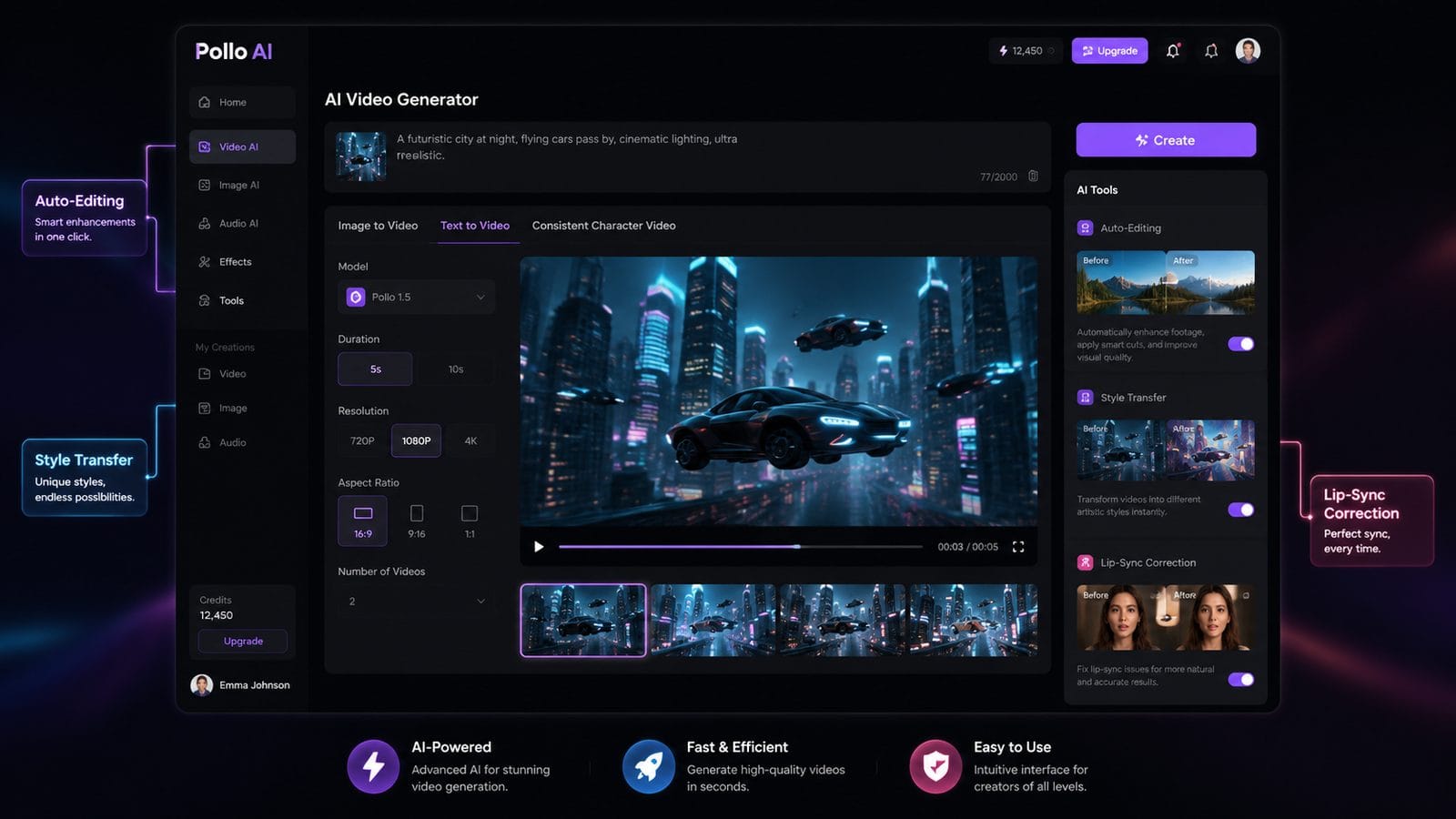Click the prompt text field
This screenshot has width=1456, height=819.
click(687, 157)
